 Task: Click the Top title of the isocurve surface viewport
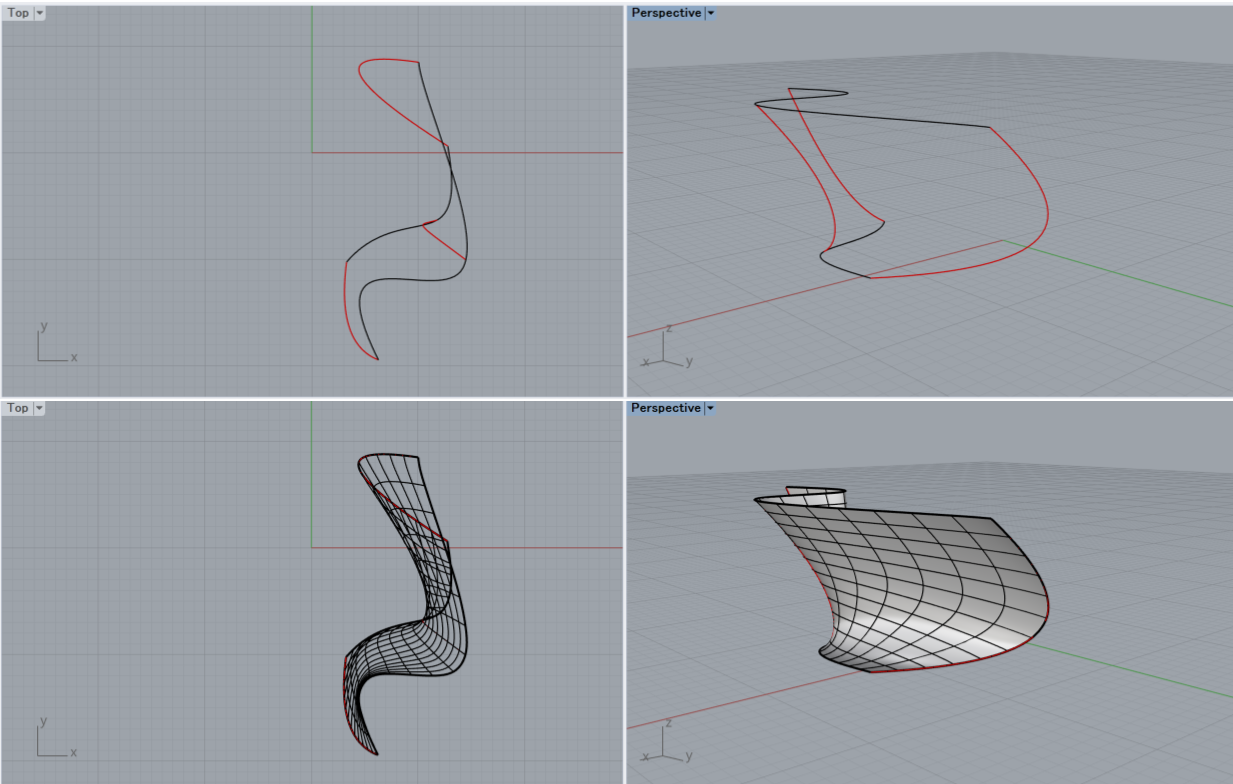coord(18,408)
